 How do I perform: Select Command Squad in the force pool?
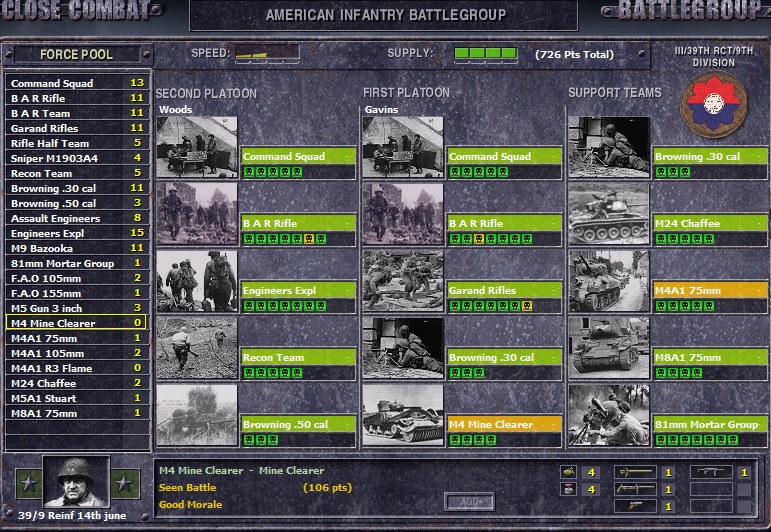(76, 83)
